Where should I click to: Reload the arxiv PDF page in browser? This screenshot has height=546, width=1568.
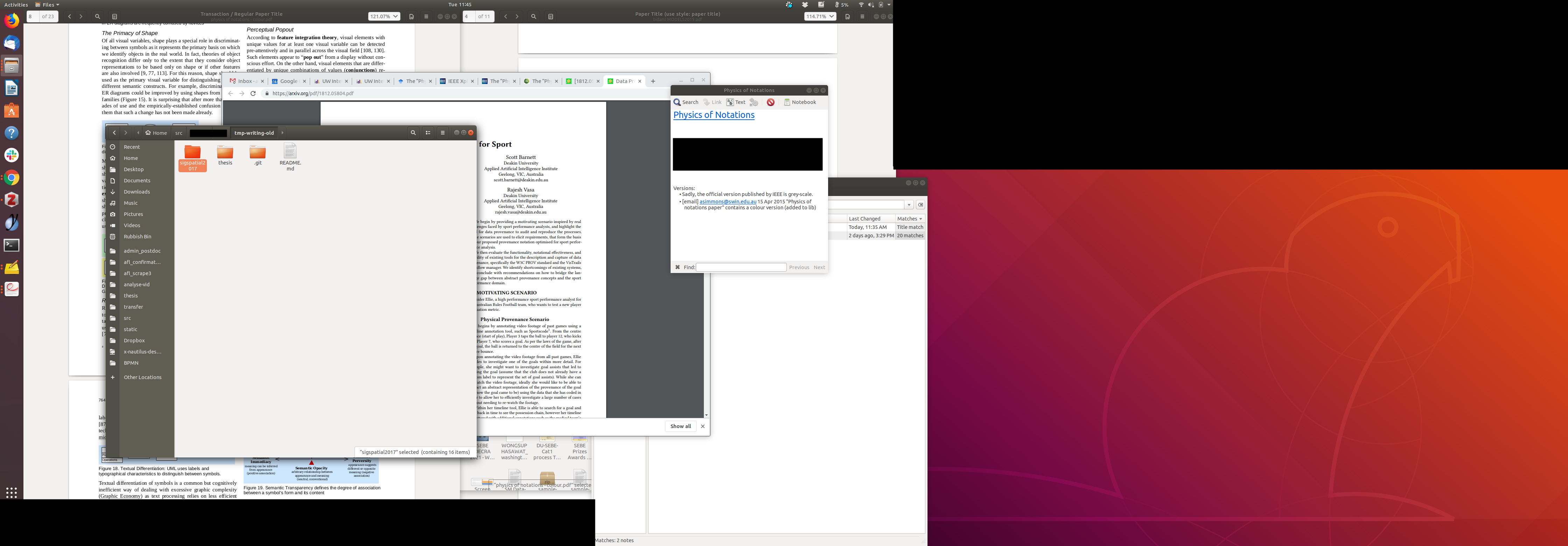[253, 93]
